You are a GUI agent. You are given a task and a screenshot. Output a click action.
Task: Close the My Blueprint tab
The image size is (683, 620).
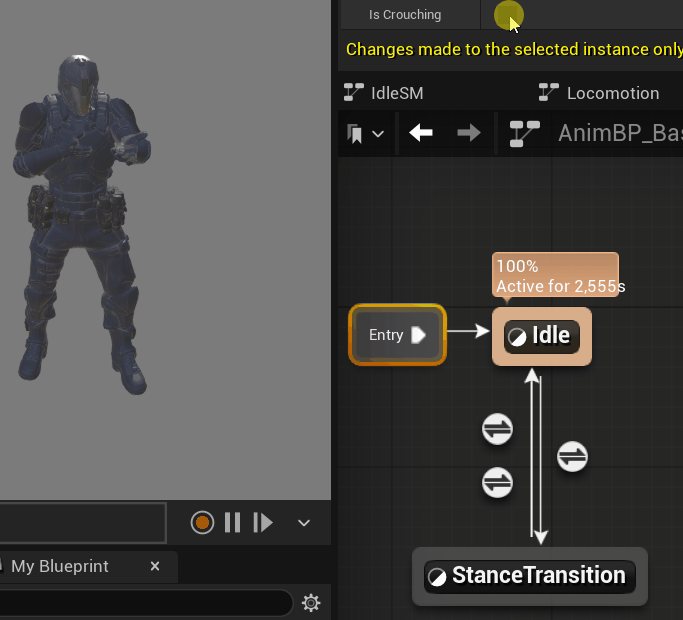155,566
